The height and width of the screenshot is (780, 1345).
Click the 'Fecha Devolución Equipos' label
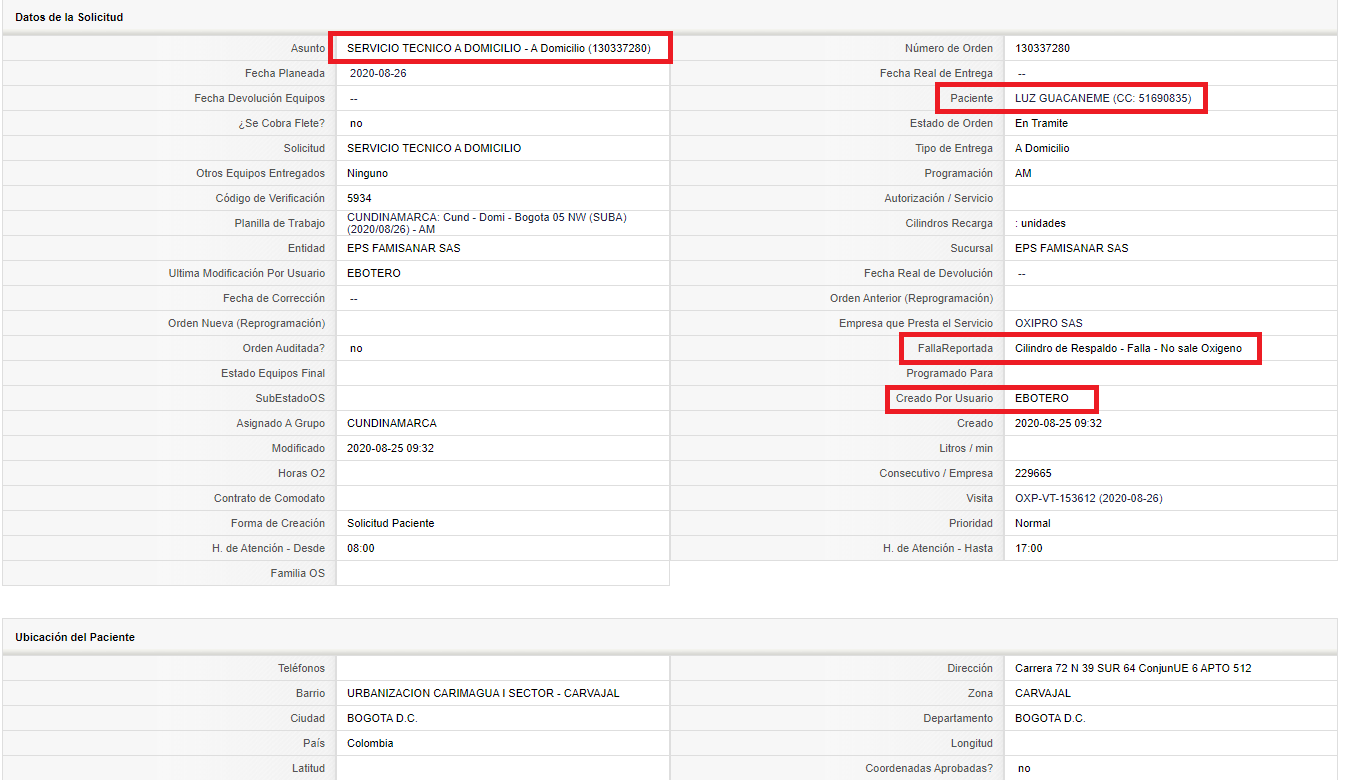(260, 98)
